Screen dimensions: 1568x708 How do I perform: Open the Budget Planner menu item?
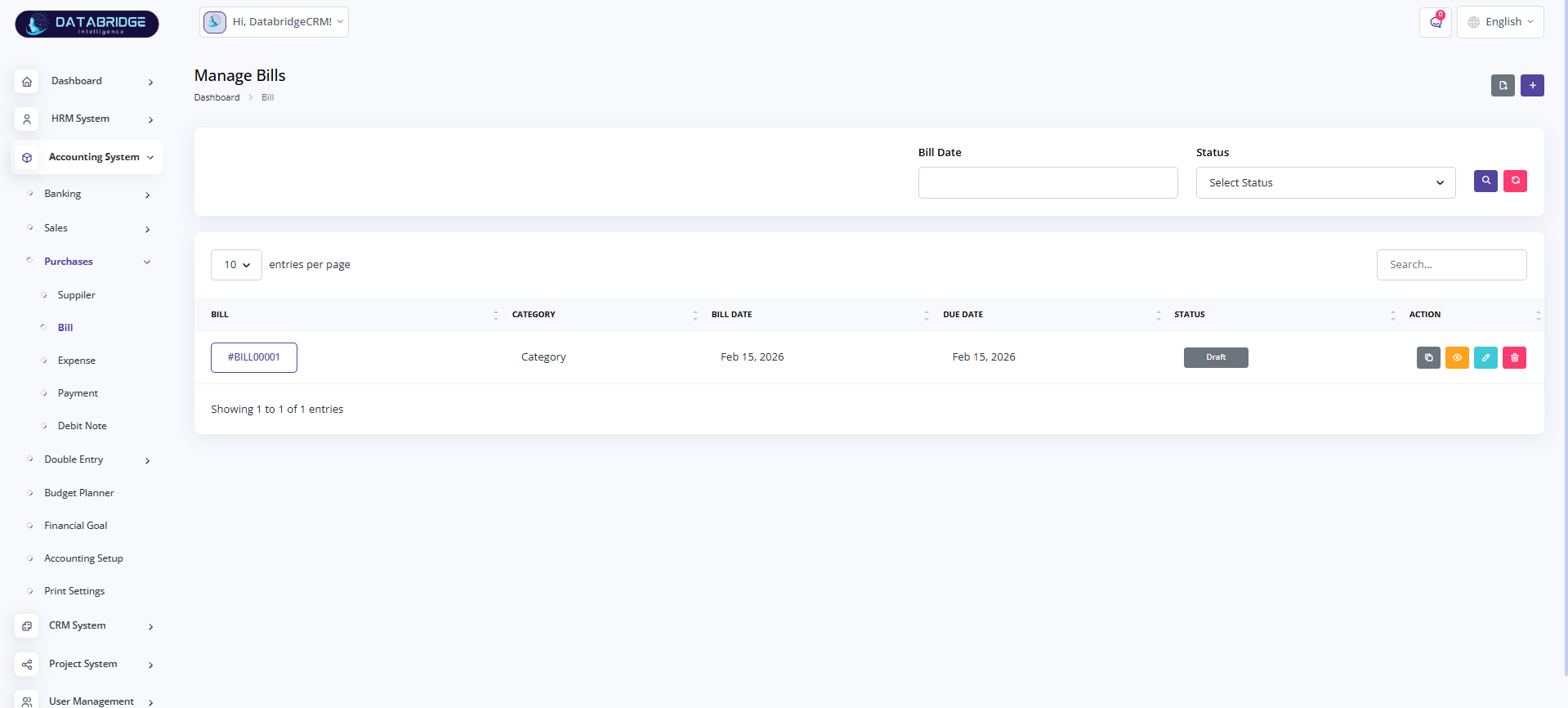(x=79, y=493)
